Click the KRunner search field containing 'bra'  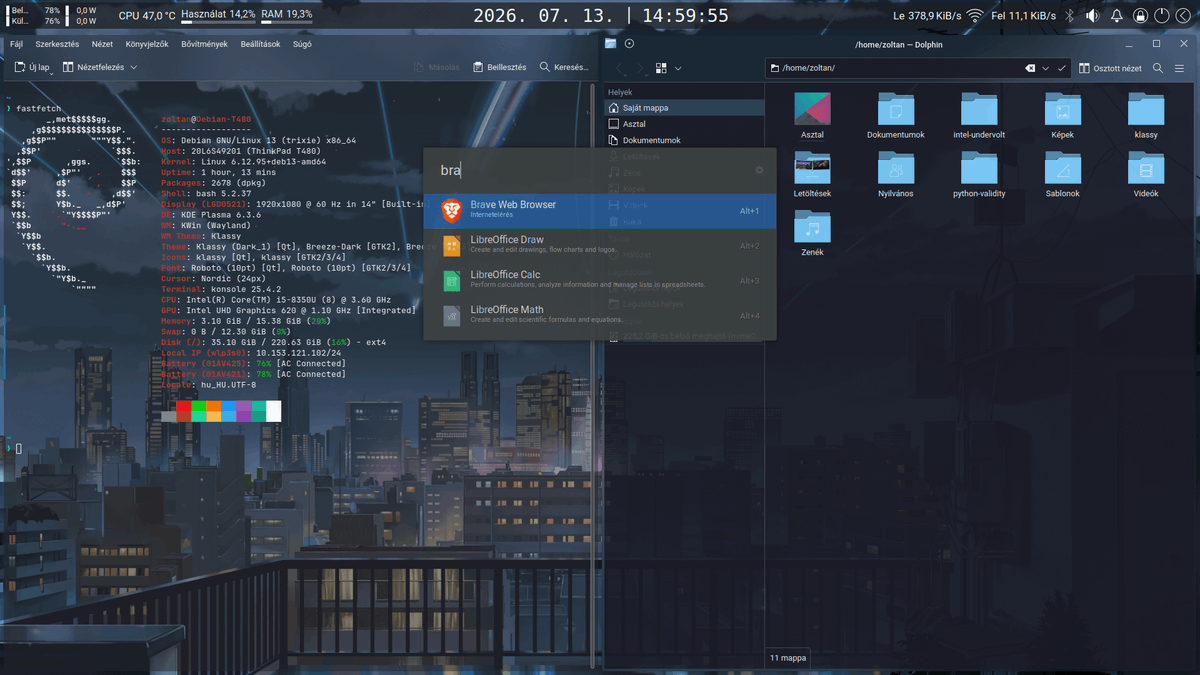(592, 170)
